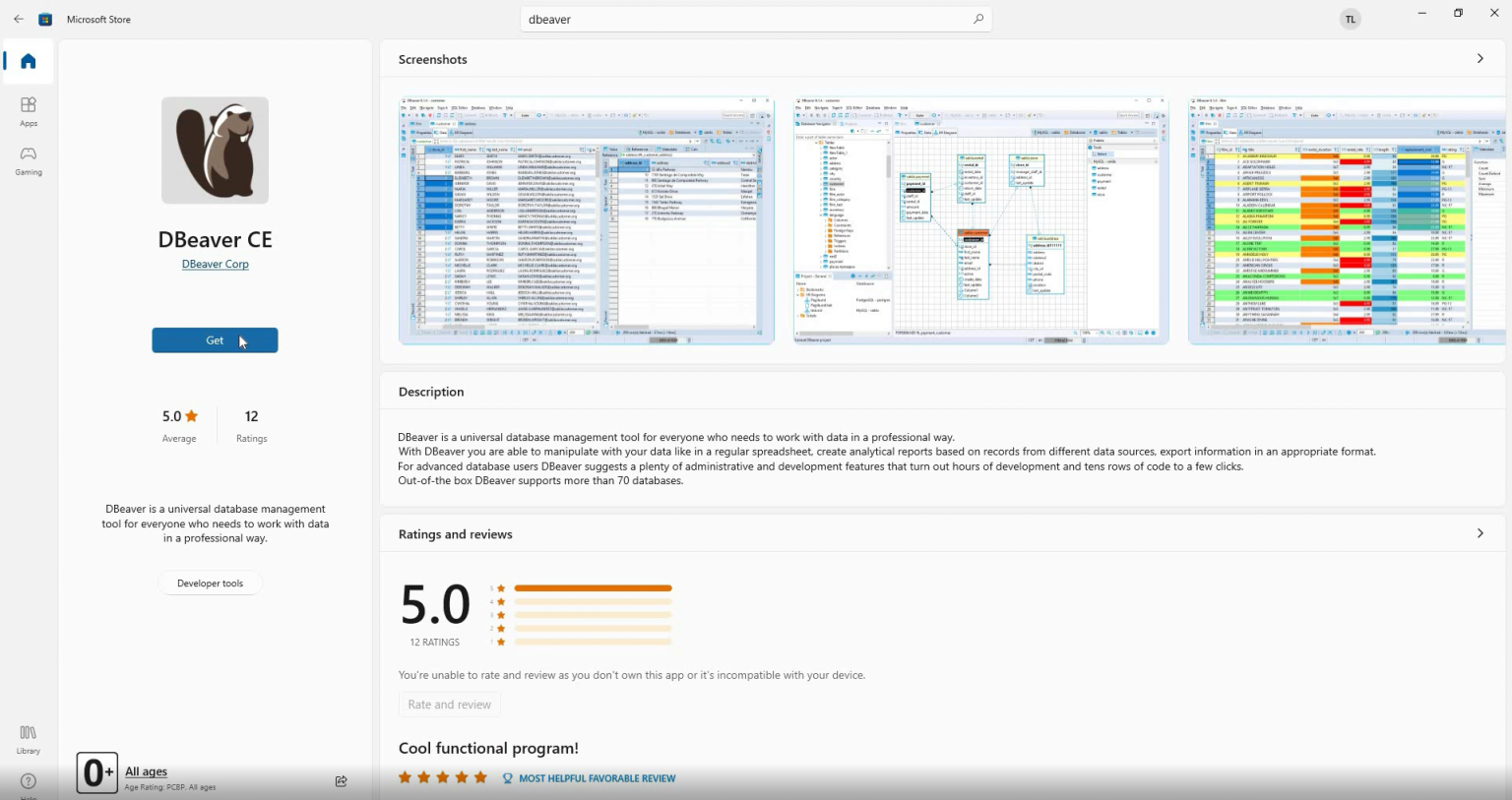The height and width of the screenshot is (800, 1512).
Task: Click the 5-star rating bar
Action: pos(593,588)
